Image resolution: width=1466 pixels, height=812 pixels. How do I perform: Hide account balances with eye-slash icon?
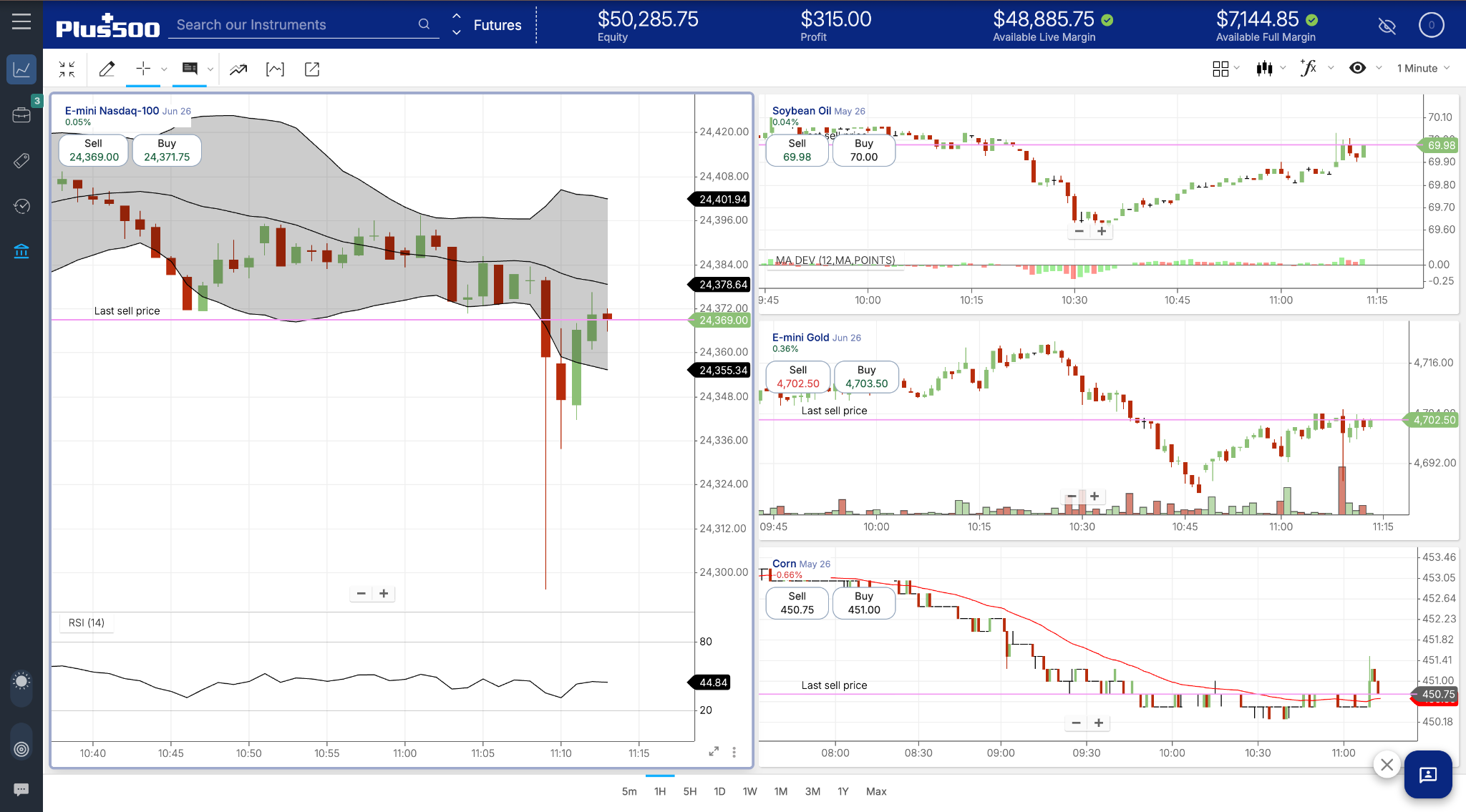[1387, 26]
